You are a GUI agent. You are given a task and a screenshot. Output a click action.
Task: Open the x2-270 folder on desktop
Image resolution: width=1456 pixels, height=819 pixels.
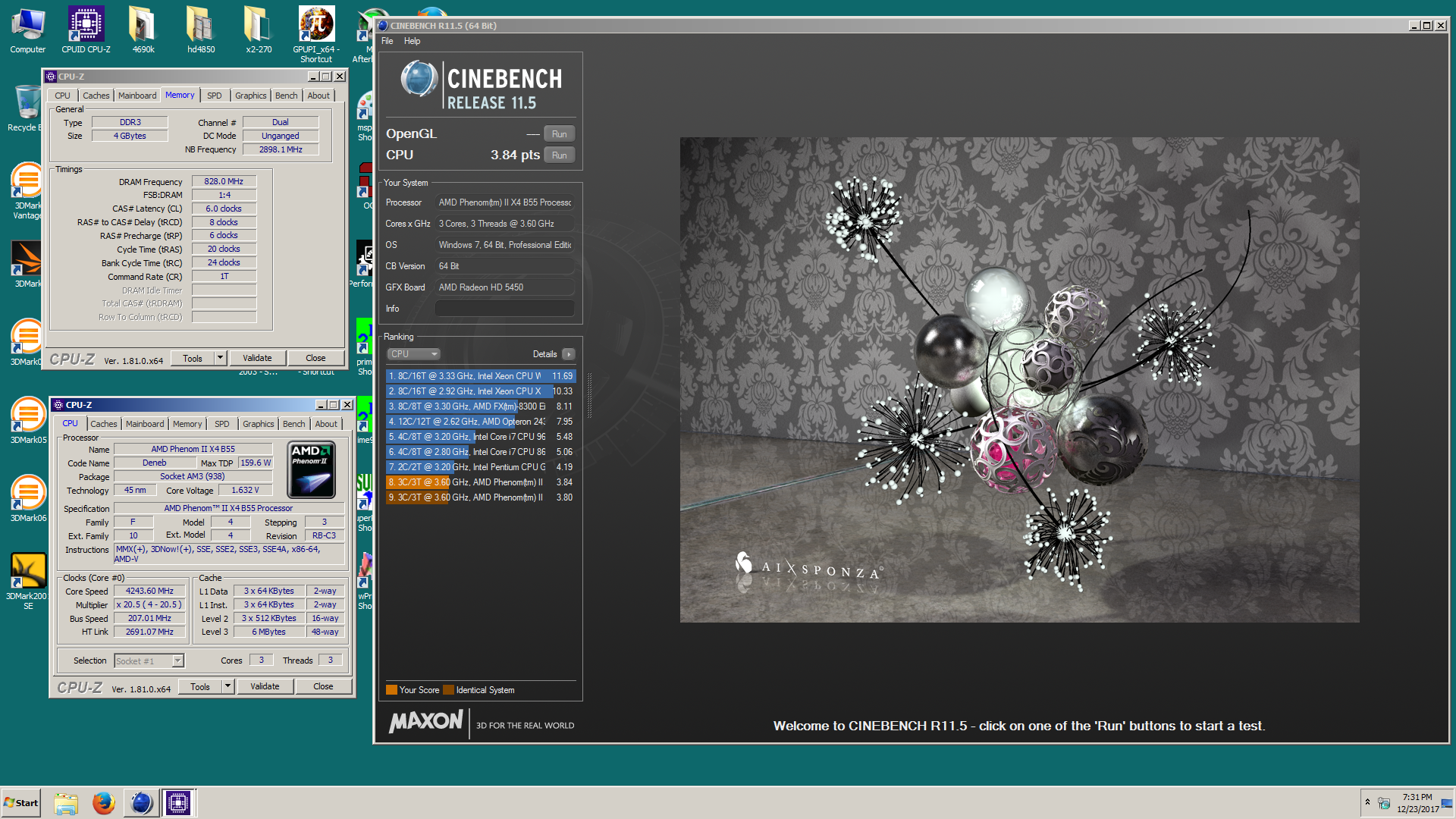pyautogui.click(x=259, y=30)
